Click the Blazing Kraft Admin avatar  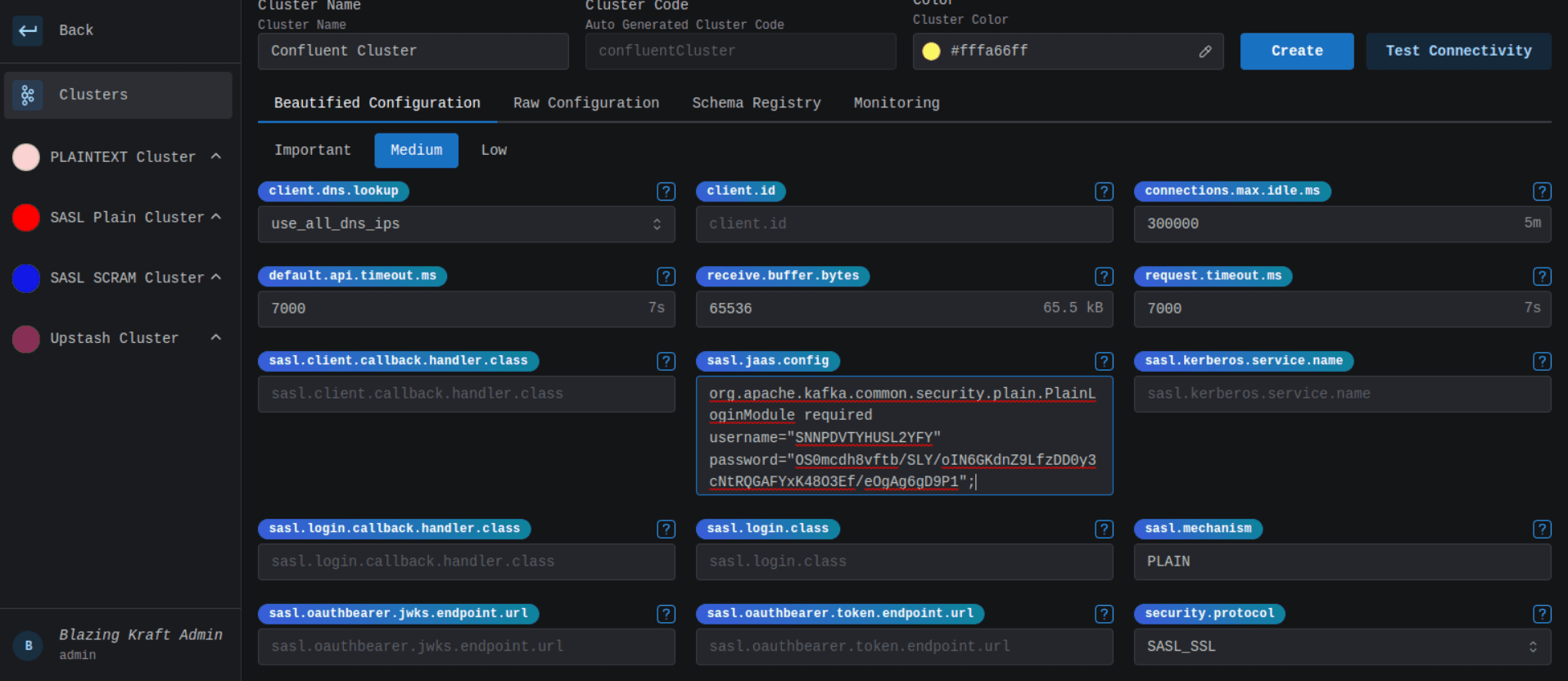pos(28,645)
